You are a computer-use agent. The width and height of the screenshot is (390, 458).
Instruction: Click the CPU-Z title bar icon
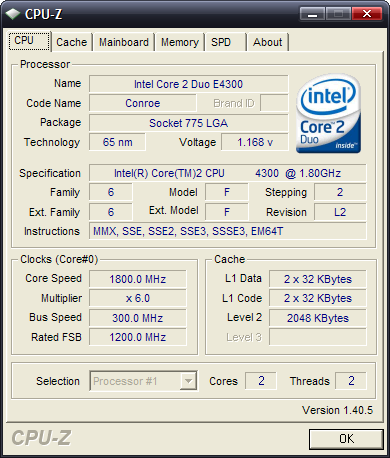(x=13, y=14)
